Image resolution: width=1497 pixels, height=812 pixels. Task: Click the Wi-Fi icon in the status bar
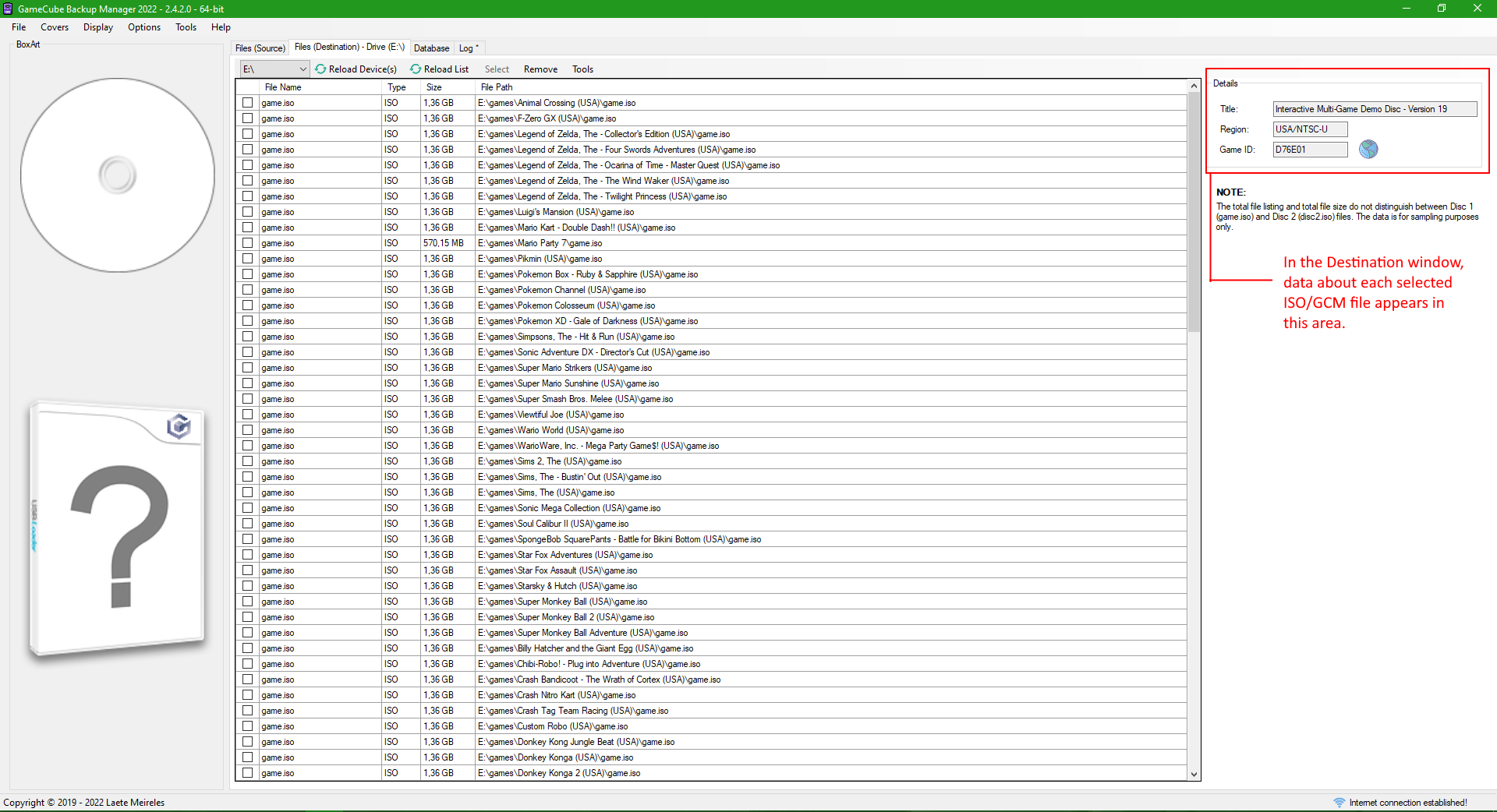click(1339, 803)
